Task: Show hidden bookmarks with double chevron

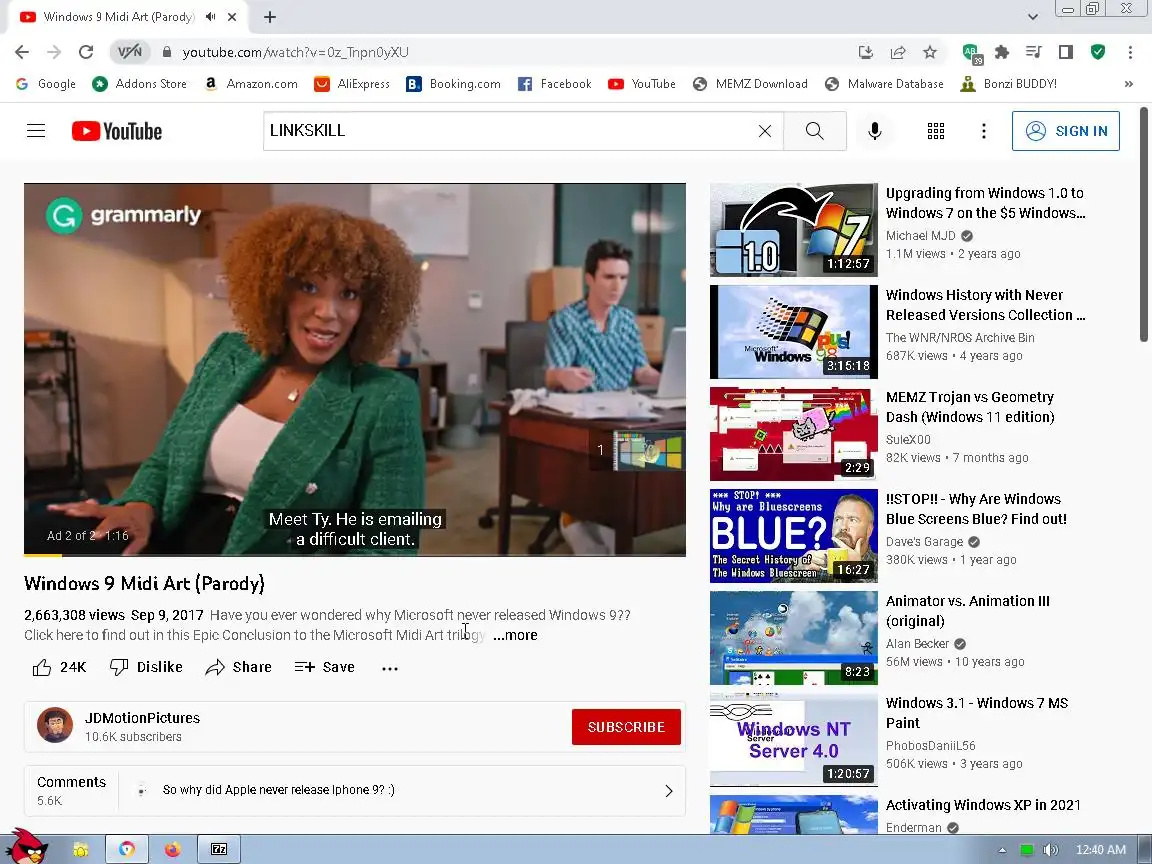Action: pos(1128,84)
